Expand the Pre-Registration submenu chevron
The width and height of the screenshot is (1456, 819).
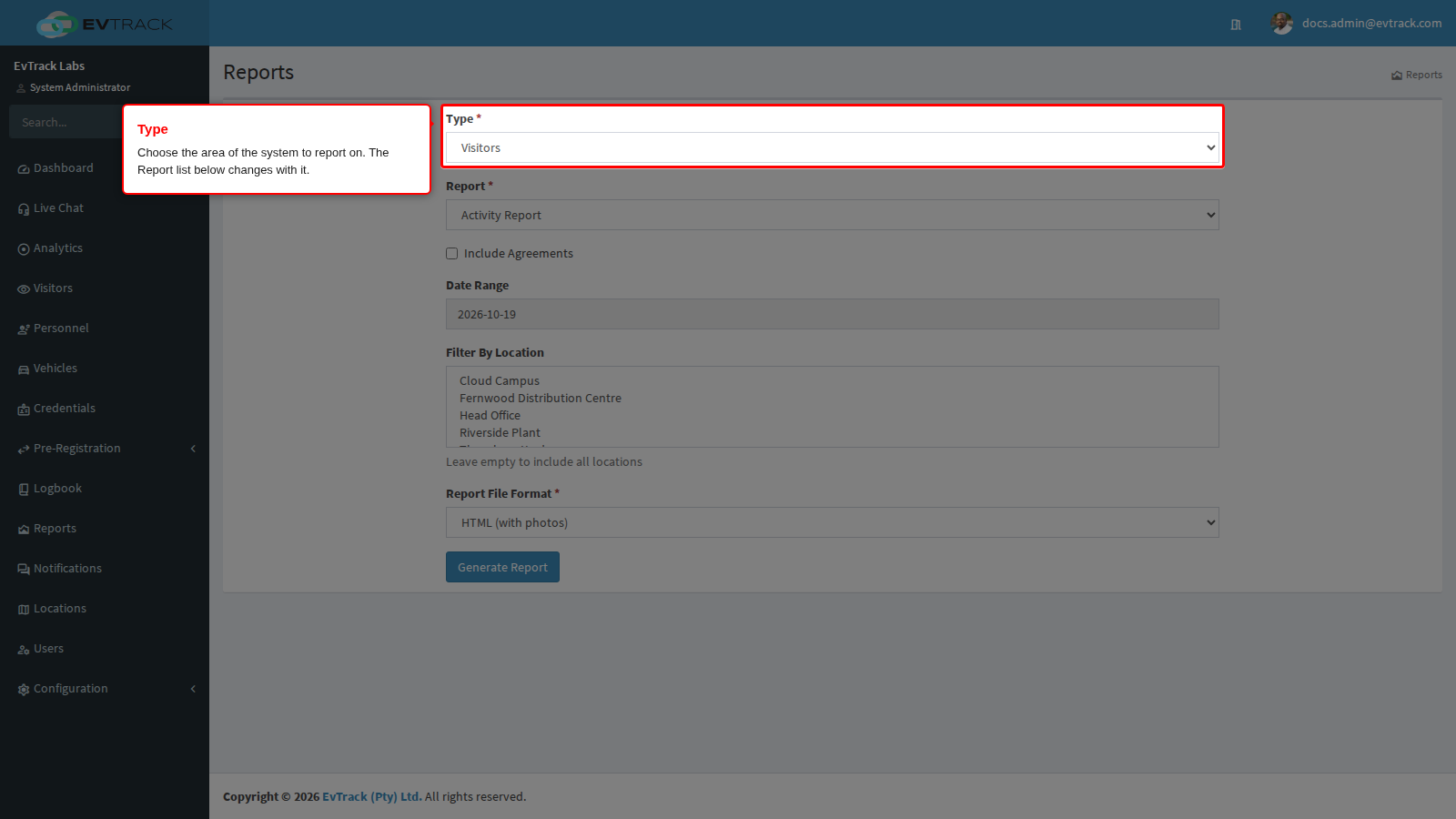pyautogui.click(x=193, y=449)
